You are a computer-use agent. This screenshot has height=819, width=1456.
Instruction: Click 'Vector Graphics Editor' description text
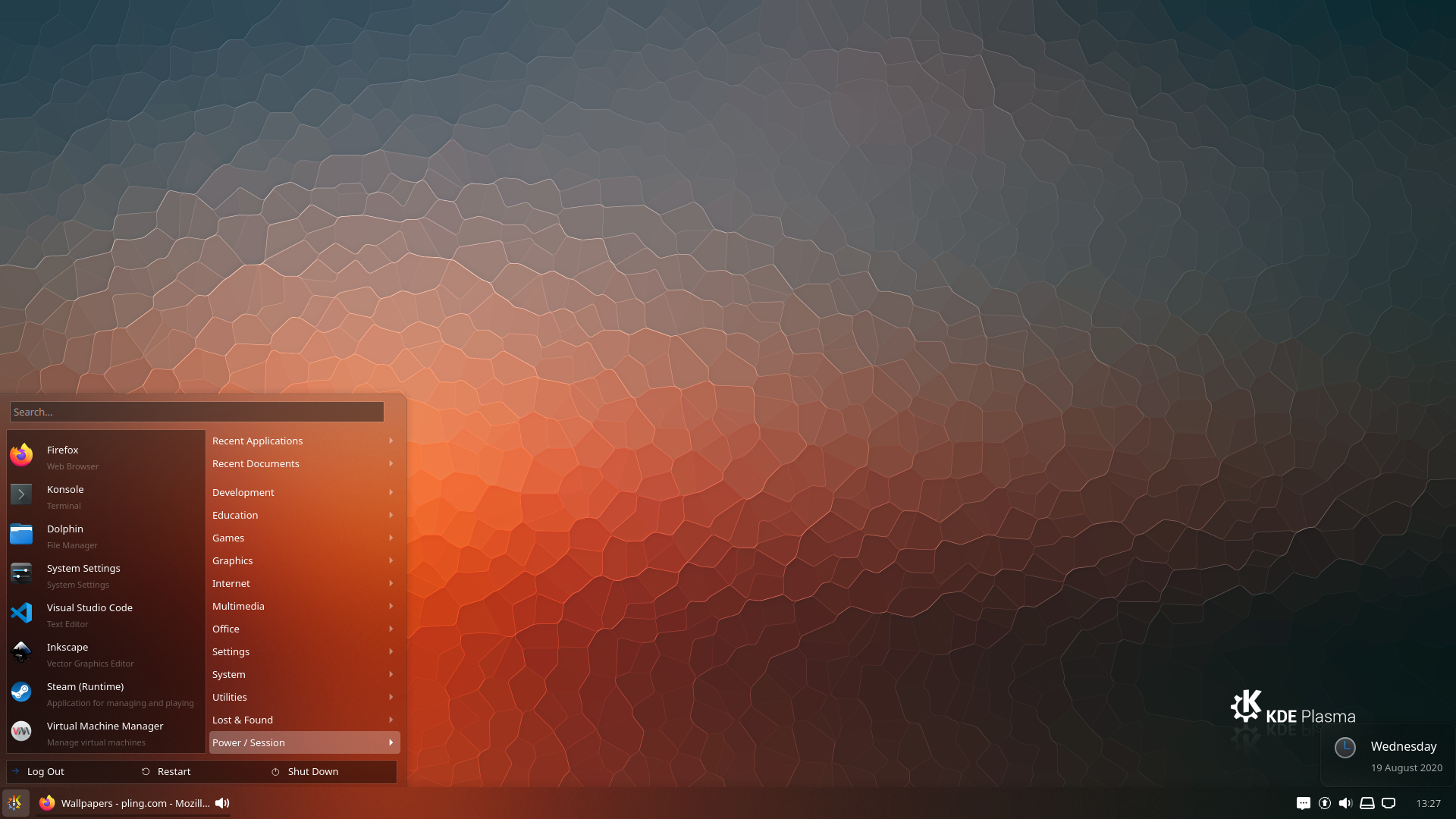pyautogui.click(x=90, y=664)
